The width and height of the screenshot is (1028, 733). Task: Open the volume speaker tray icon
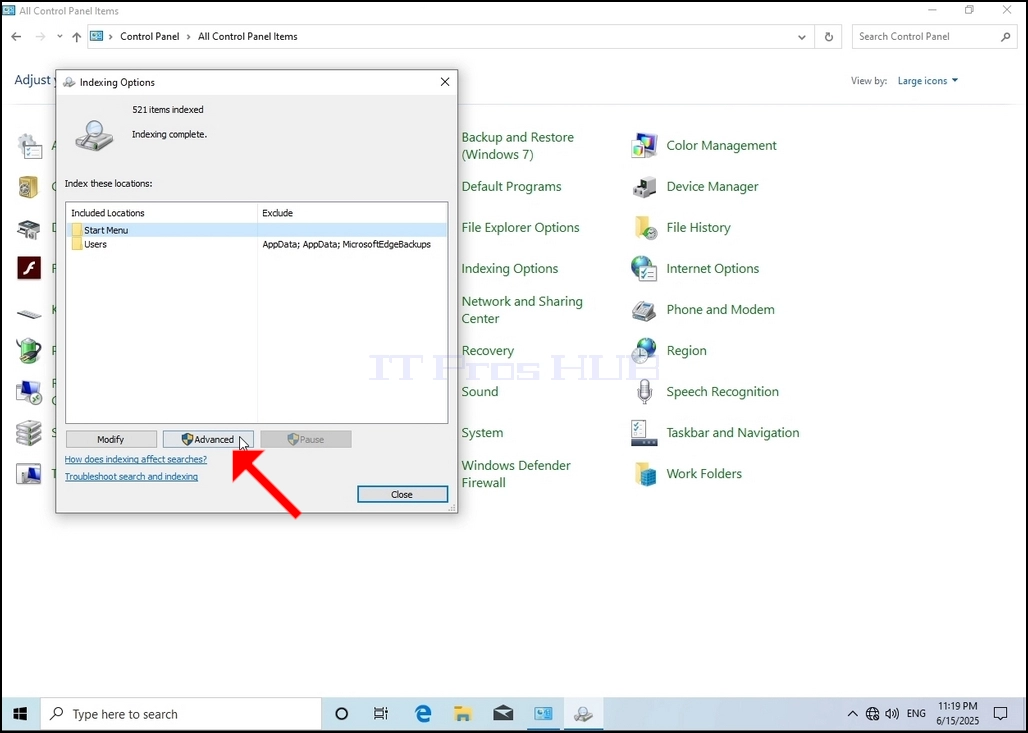(892, 714)
